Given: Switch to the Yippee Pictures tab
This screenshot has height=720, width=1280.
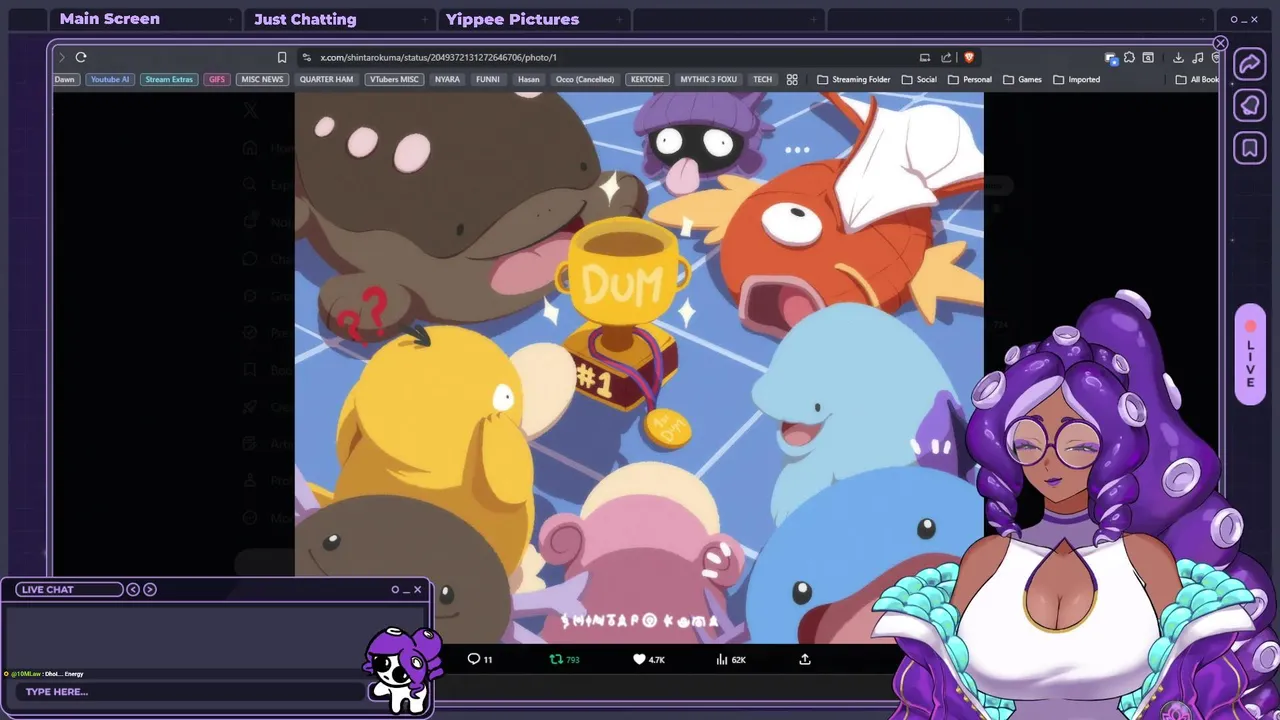Looking at the screenshot, I should point(533,19).
